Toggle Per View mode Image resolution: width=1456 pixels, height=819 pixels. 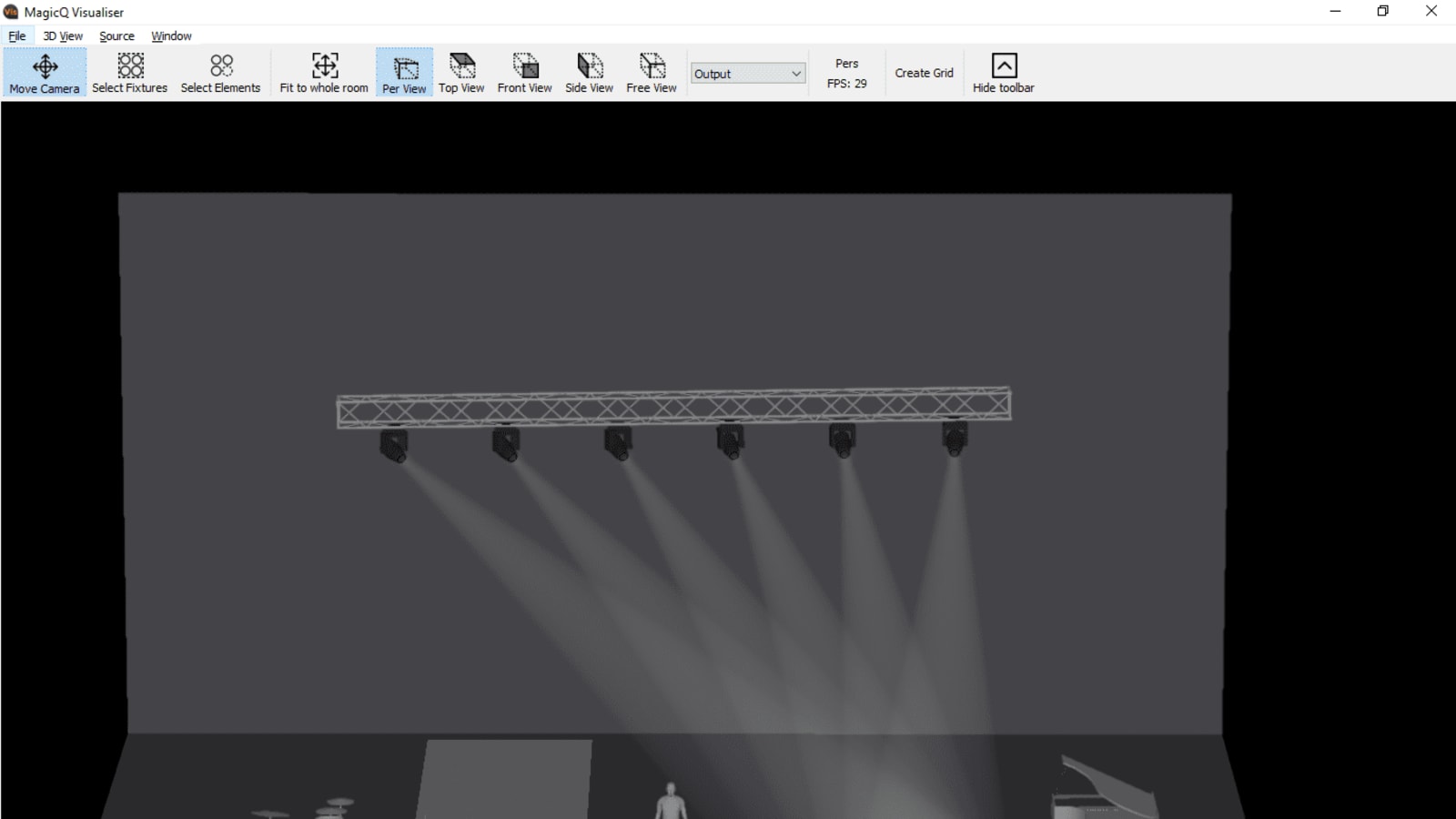coord(403,73)
